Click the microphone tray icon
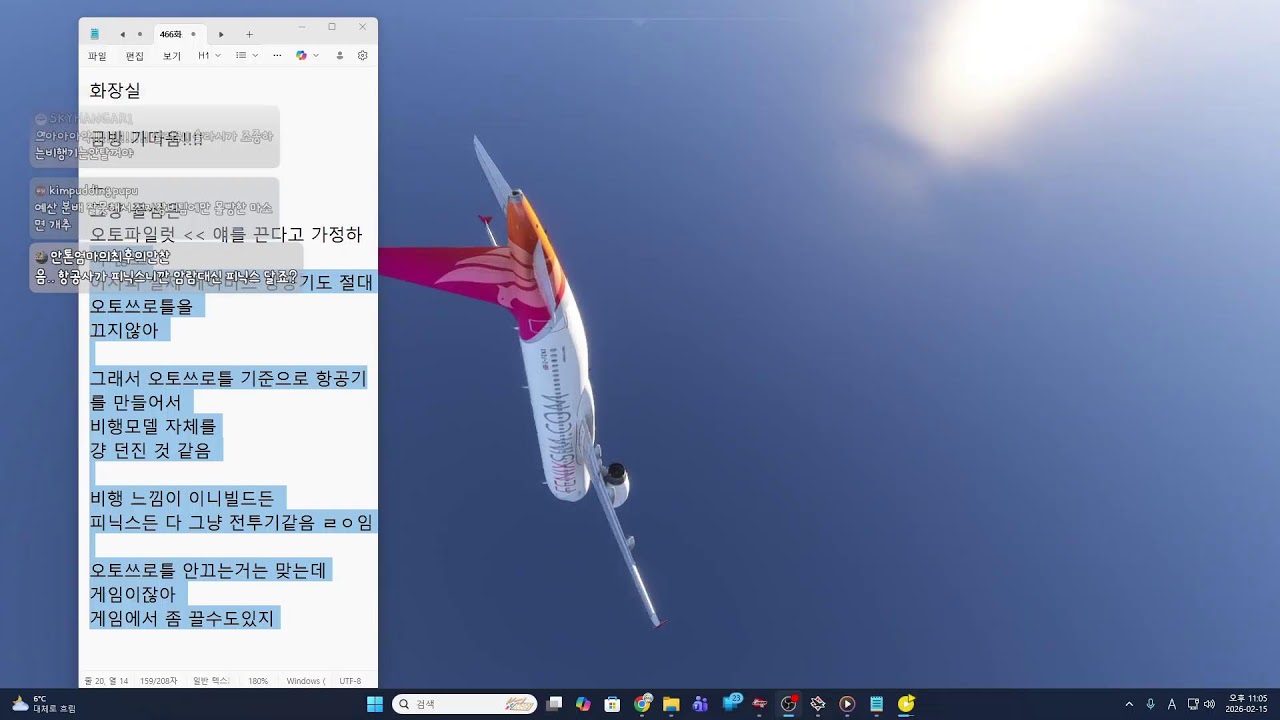 pos(1151,704)
